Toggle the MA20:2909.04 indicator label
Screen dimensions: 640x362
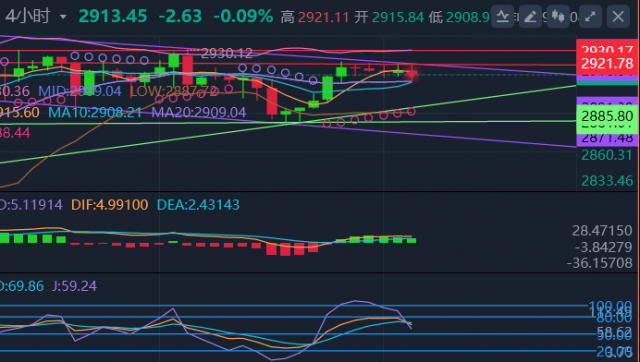199,112
